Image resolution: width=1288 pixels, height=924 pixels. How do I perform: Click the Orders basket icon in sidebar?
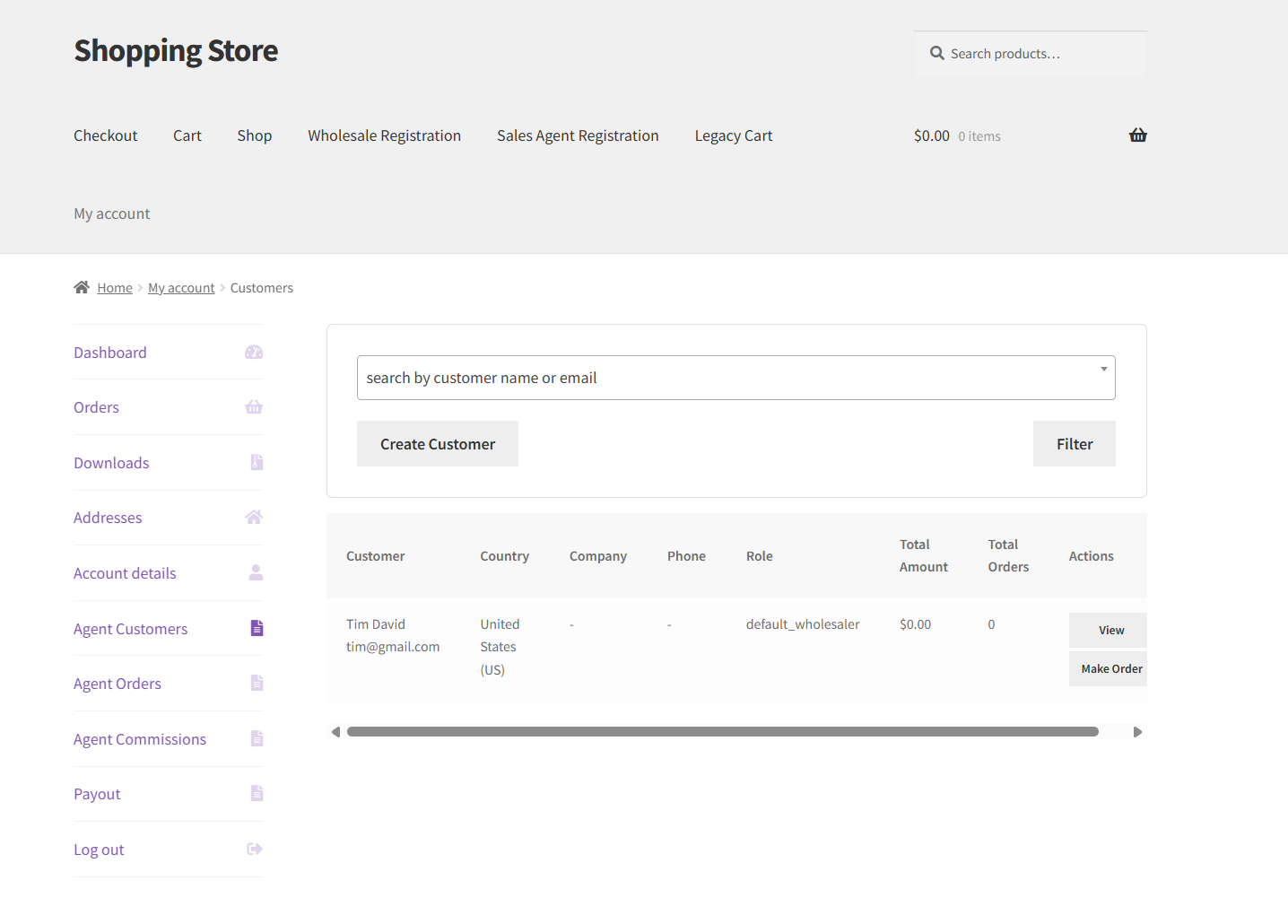pyautogui.click(x=254, y=407)
